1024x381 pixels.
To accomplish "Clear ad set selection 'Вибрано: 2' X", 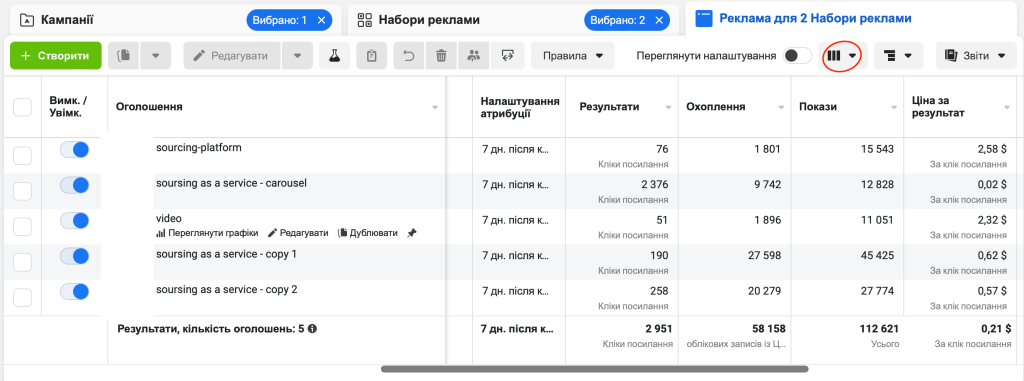I will 660,20.
